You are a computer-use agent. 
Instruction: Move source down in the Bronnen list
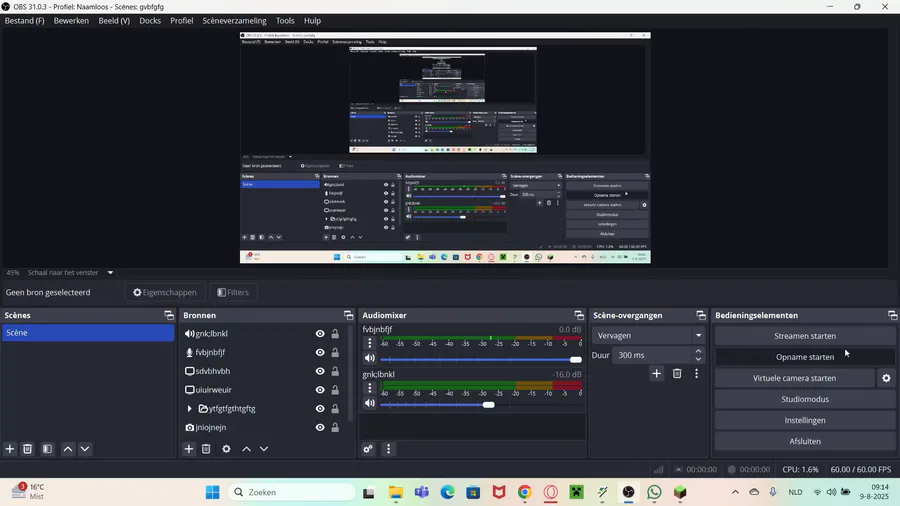[x=263, y=449]
